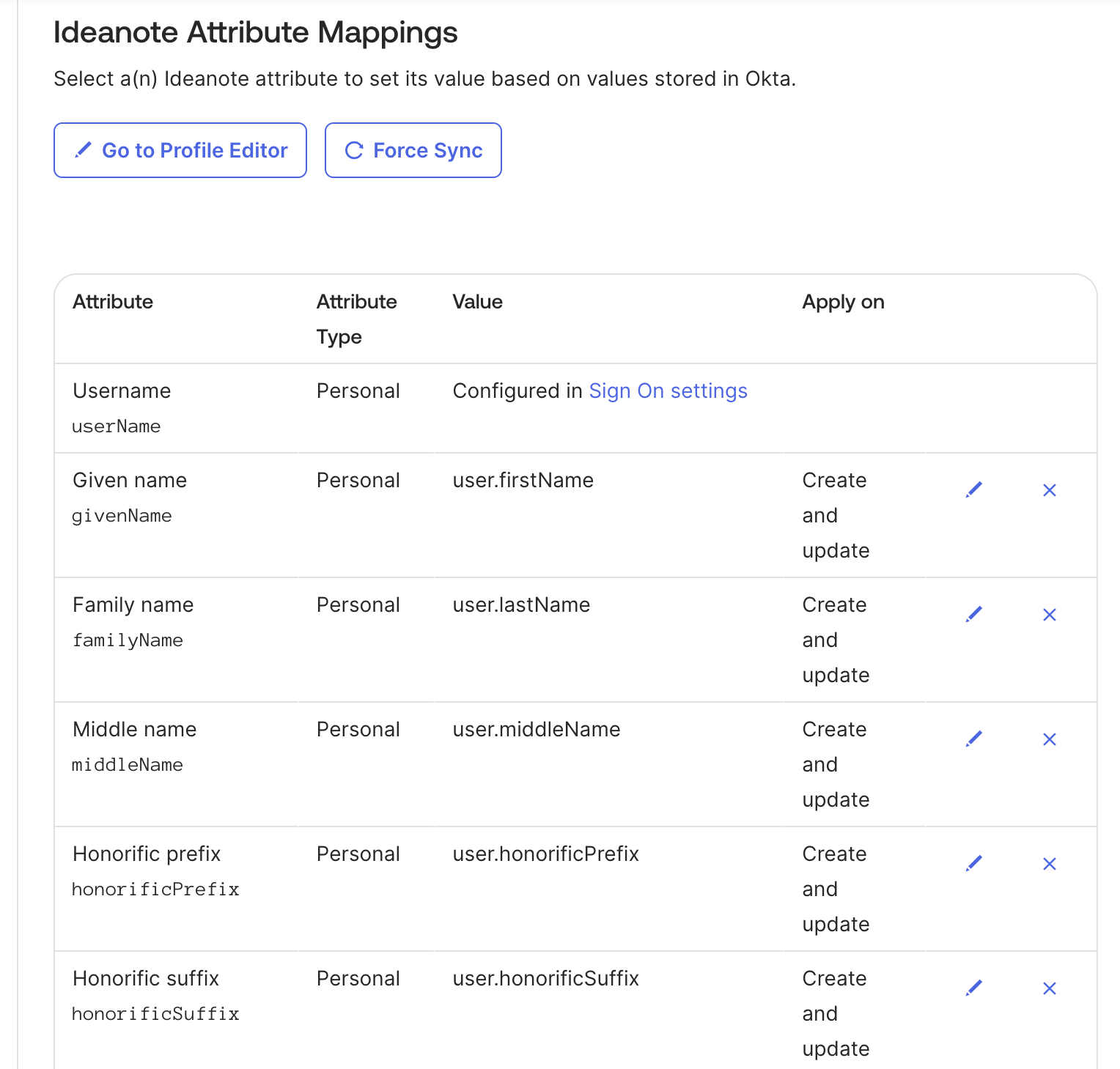Remove the Given name mapping
The height and width of the screenshot is (1069, 1120).
[1050, 490]
